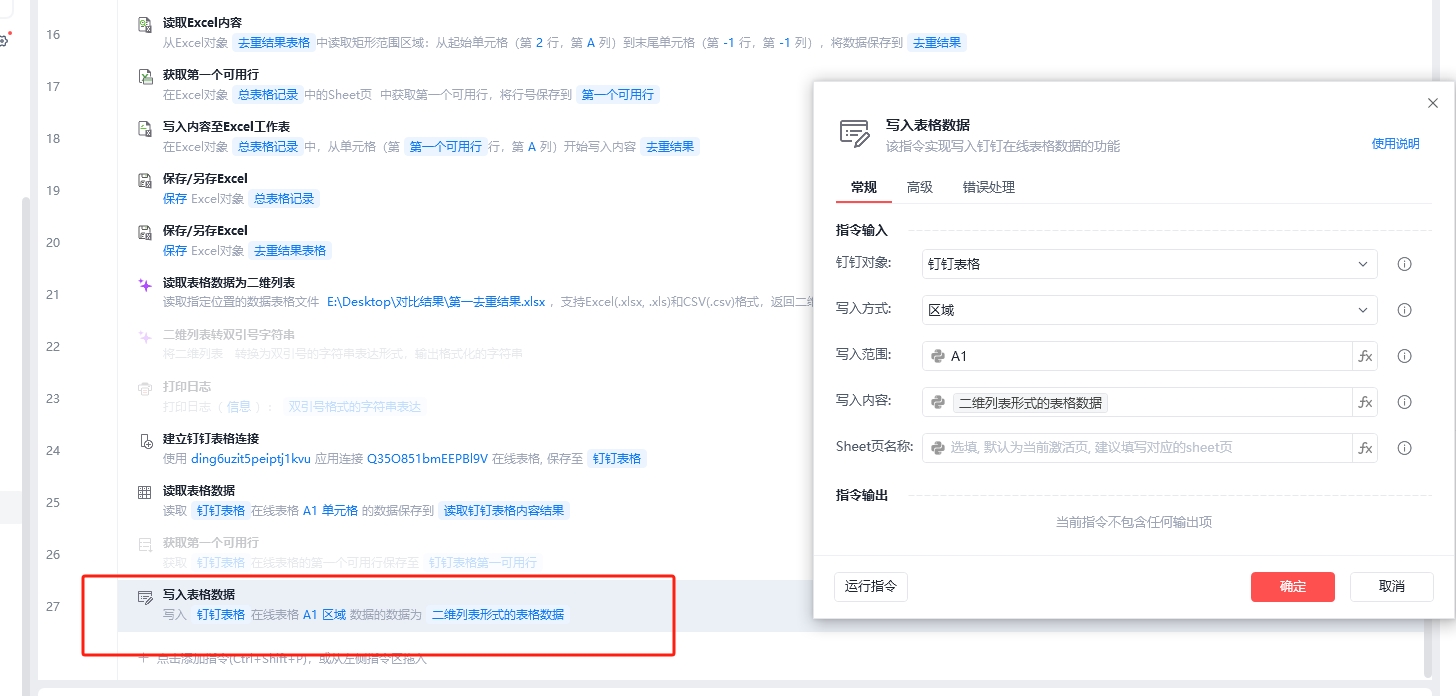Click the 读取Excel内容 step icon in row 16

145,23
